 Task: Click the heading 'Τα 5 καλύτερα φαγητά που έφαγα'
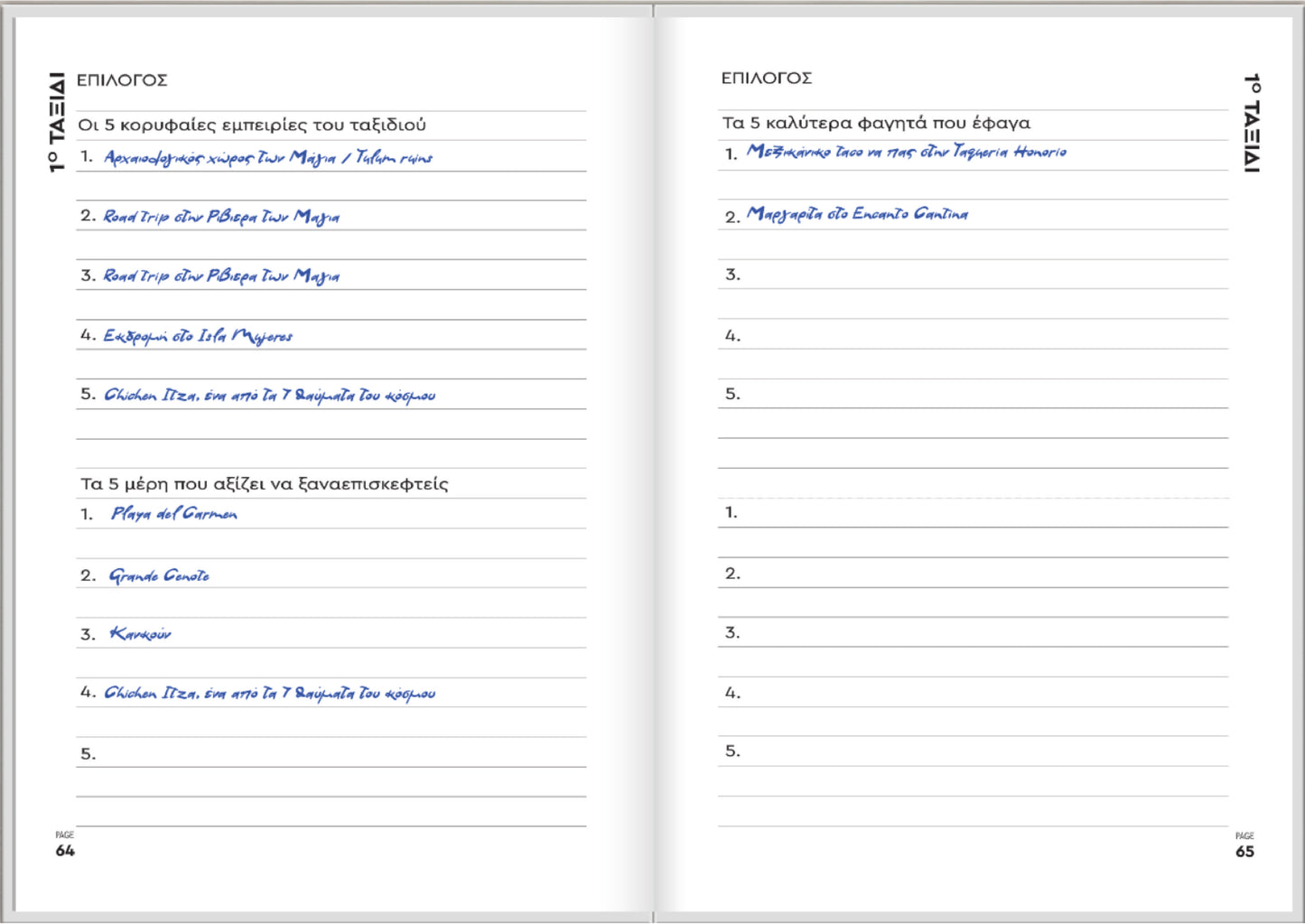pos(876,123)
